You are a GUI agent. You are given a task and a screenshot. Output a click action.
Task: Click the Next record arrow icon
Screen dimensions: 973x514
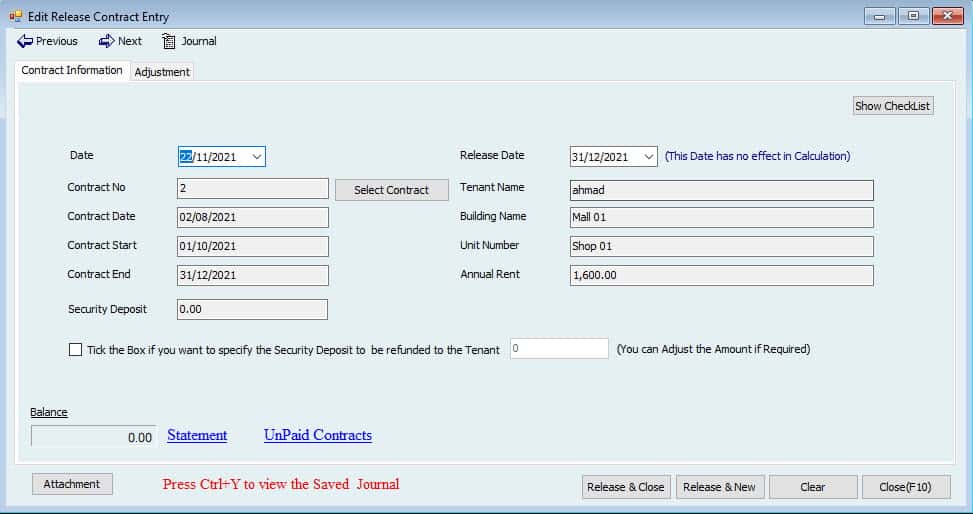[x=106, y=41]
